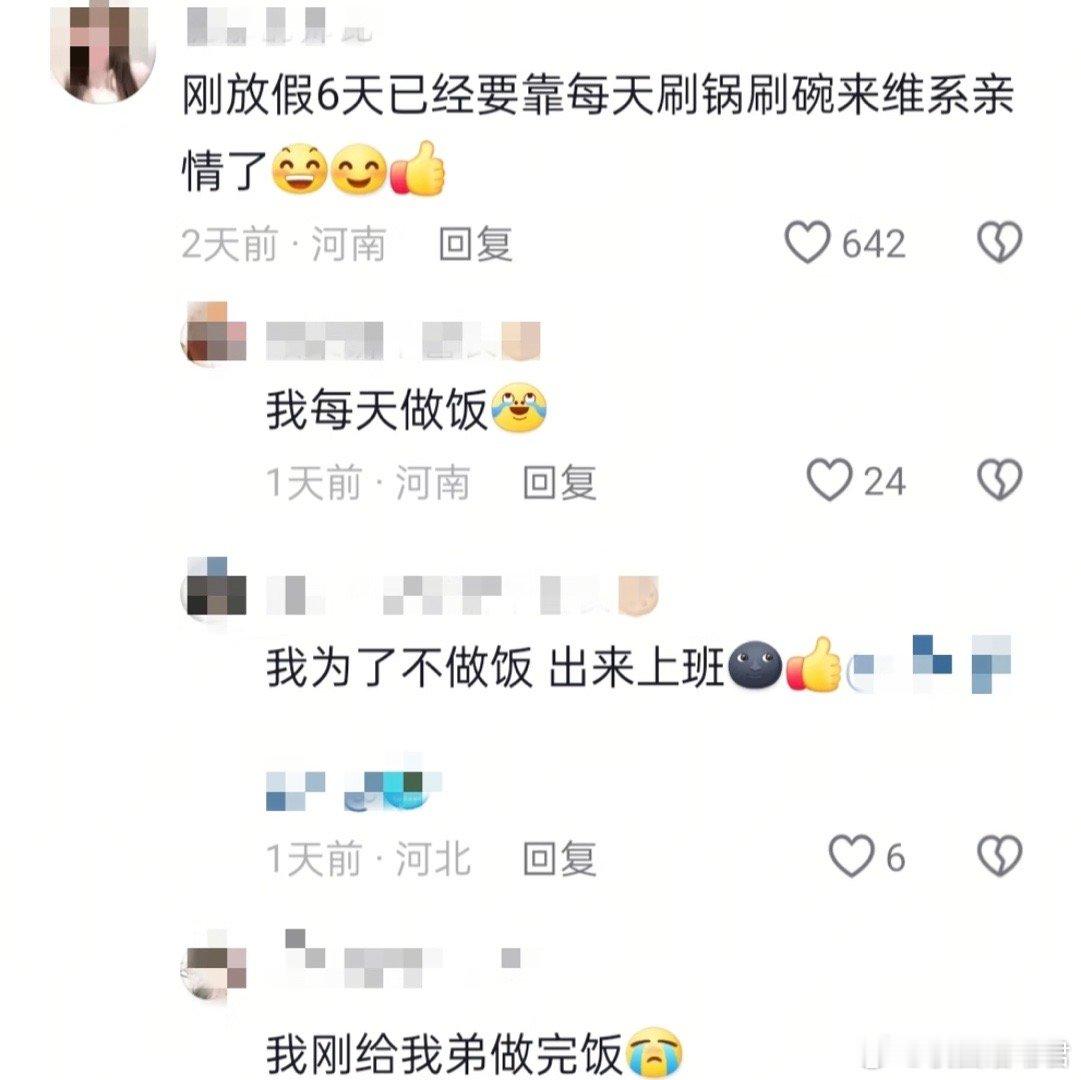Reply to the 我每天做饭 comment

point(560,482)
